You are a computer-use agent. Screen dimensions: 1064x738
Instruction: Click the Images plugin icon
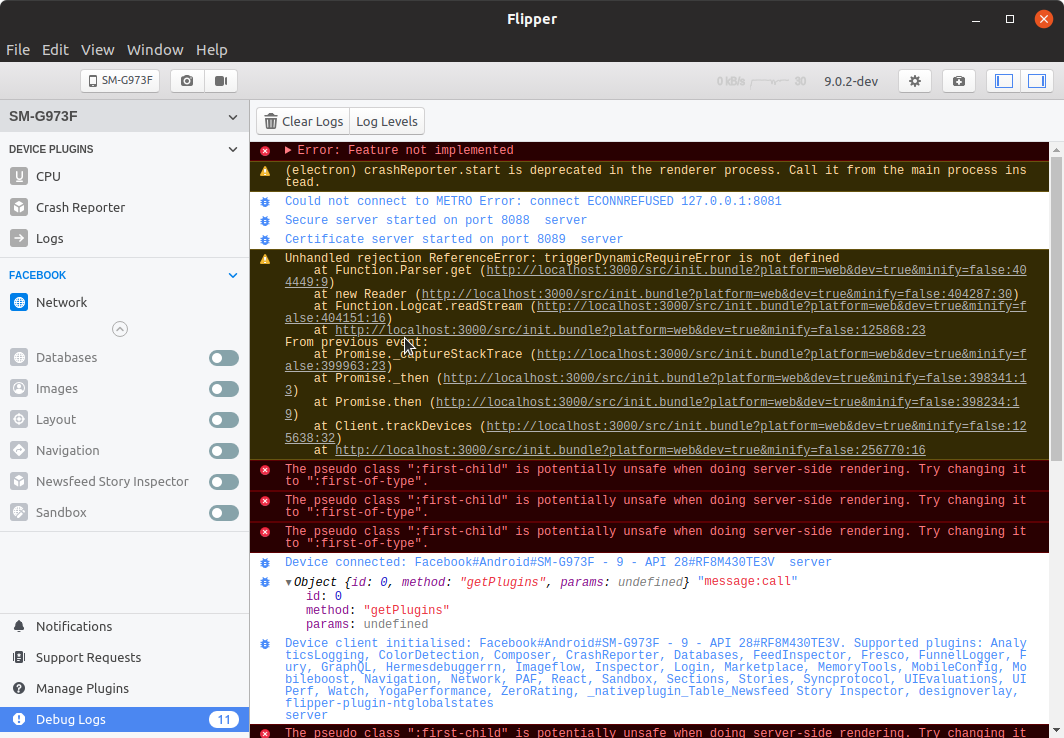[19, 389]
